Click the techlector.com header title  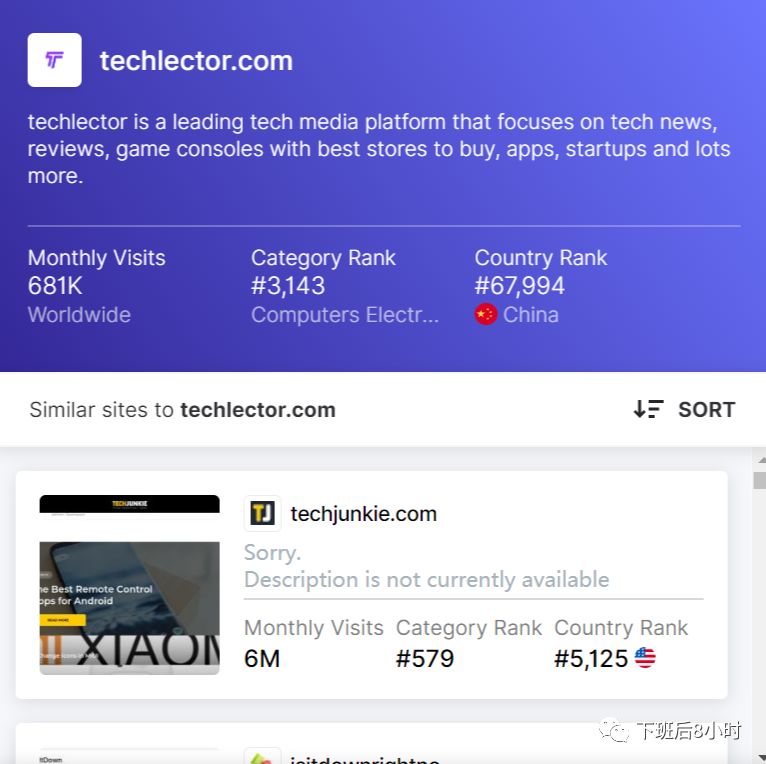pos(196,61)
